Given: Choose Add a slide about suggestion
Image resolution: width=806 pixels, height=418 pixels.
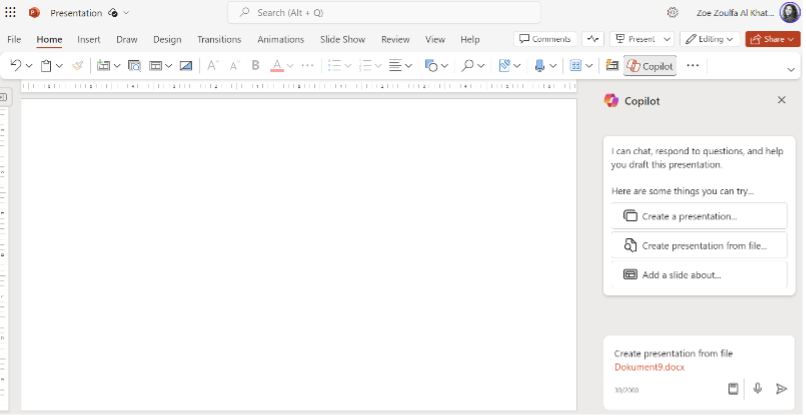Looking at the screenshot, I should (x=699, y=275).
